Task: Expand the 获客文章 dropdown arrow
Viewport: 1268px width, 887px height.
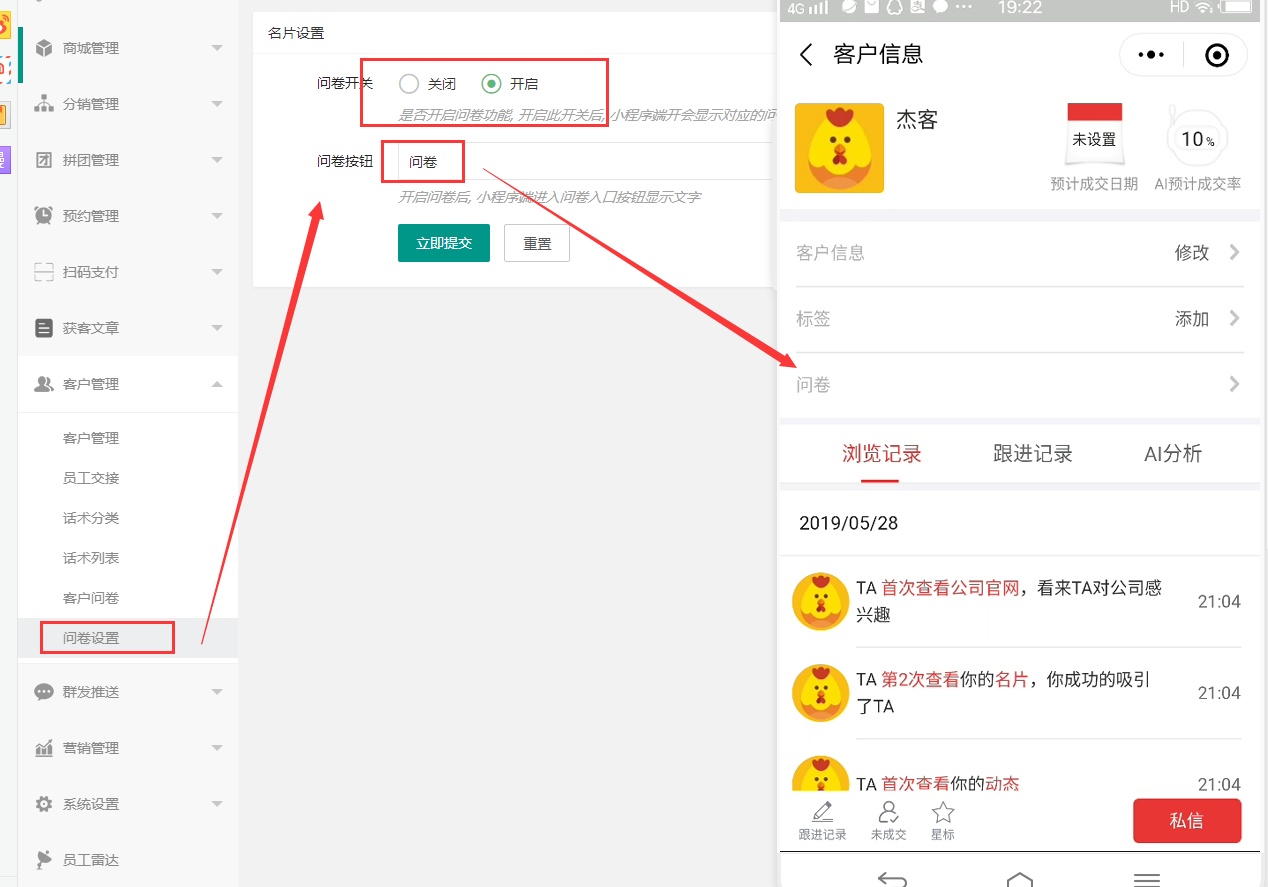Action: click(217, 328)
